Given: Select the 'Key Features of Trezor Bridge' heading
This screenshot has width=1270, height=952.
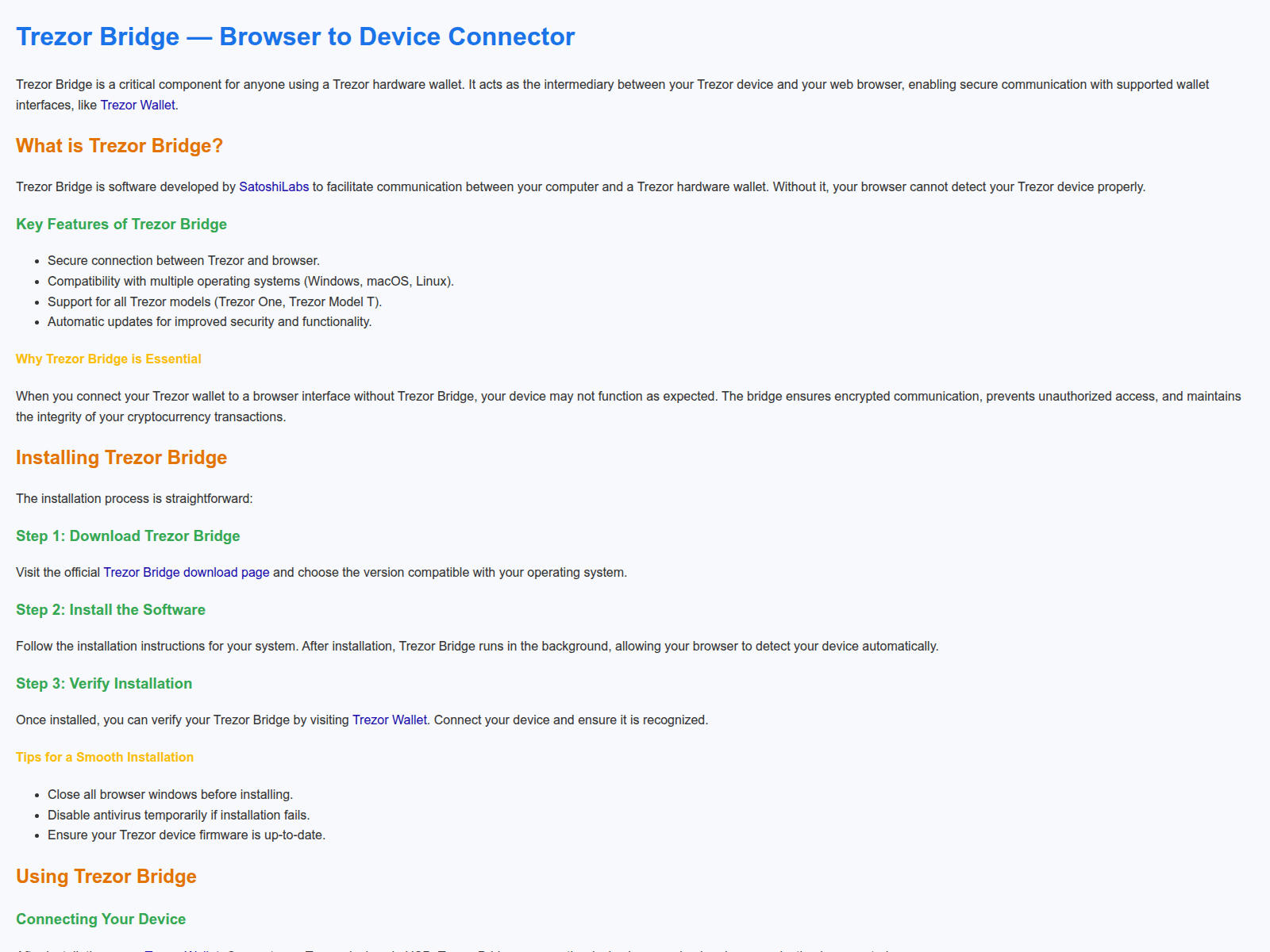Looking at the screenshot, I should coord(121,225).
